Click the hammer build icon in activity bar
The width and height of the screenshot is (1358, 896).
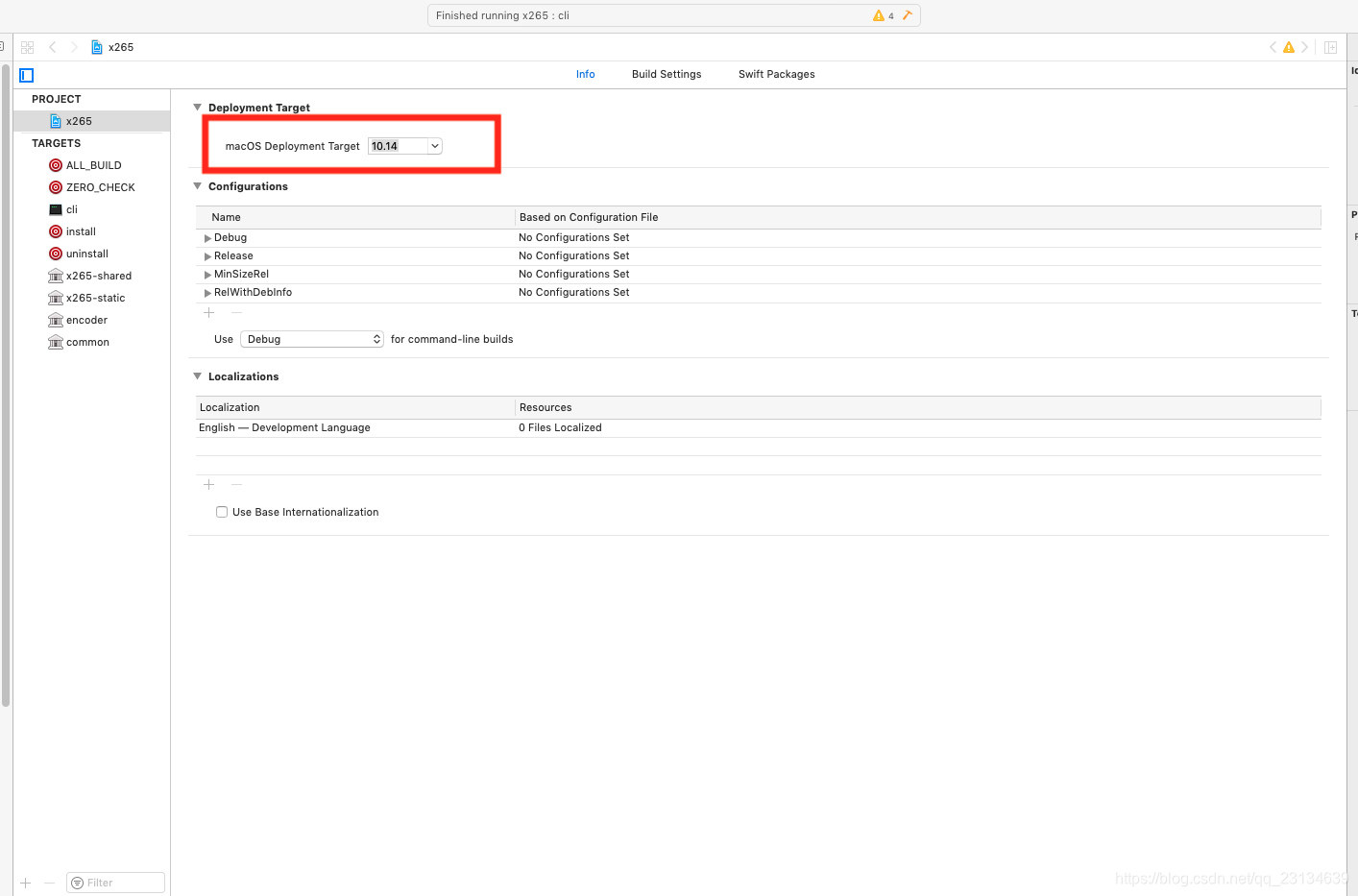click(x=907, y=15)
